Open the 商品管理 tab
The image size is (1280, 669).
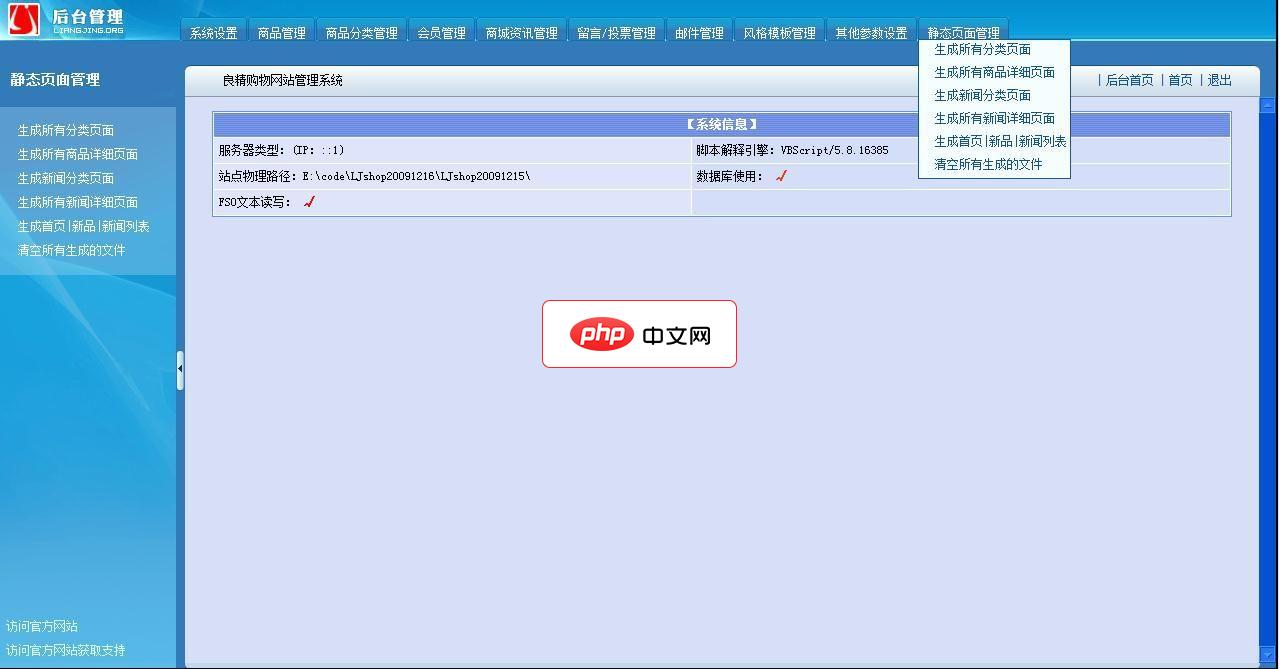point(281,31)
